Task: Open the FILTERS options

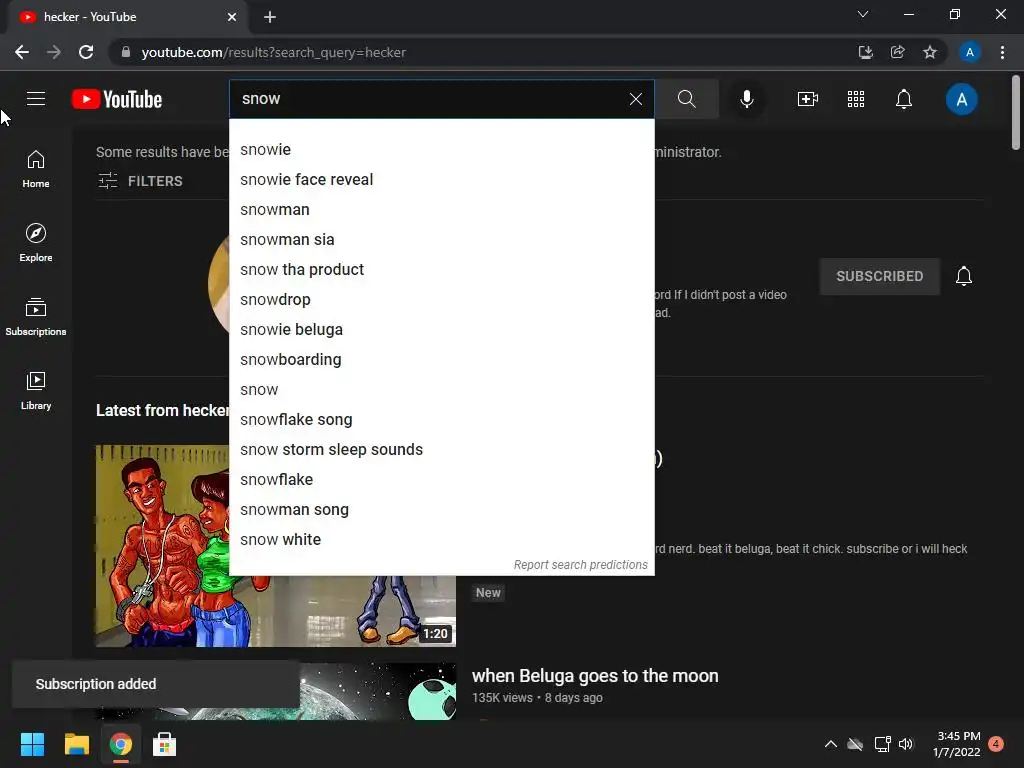Action: click(x=140, y=181)
